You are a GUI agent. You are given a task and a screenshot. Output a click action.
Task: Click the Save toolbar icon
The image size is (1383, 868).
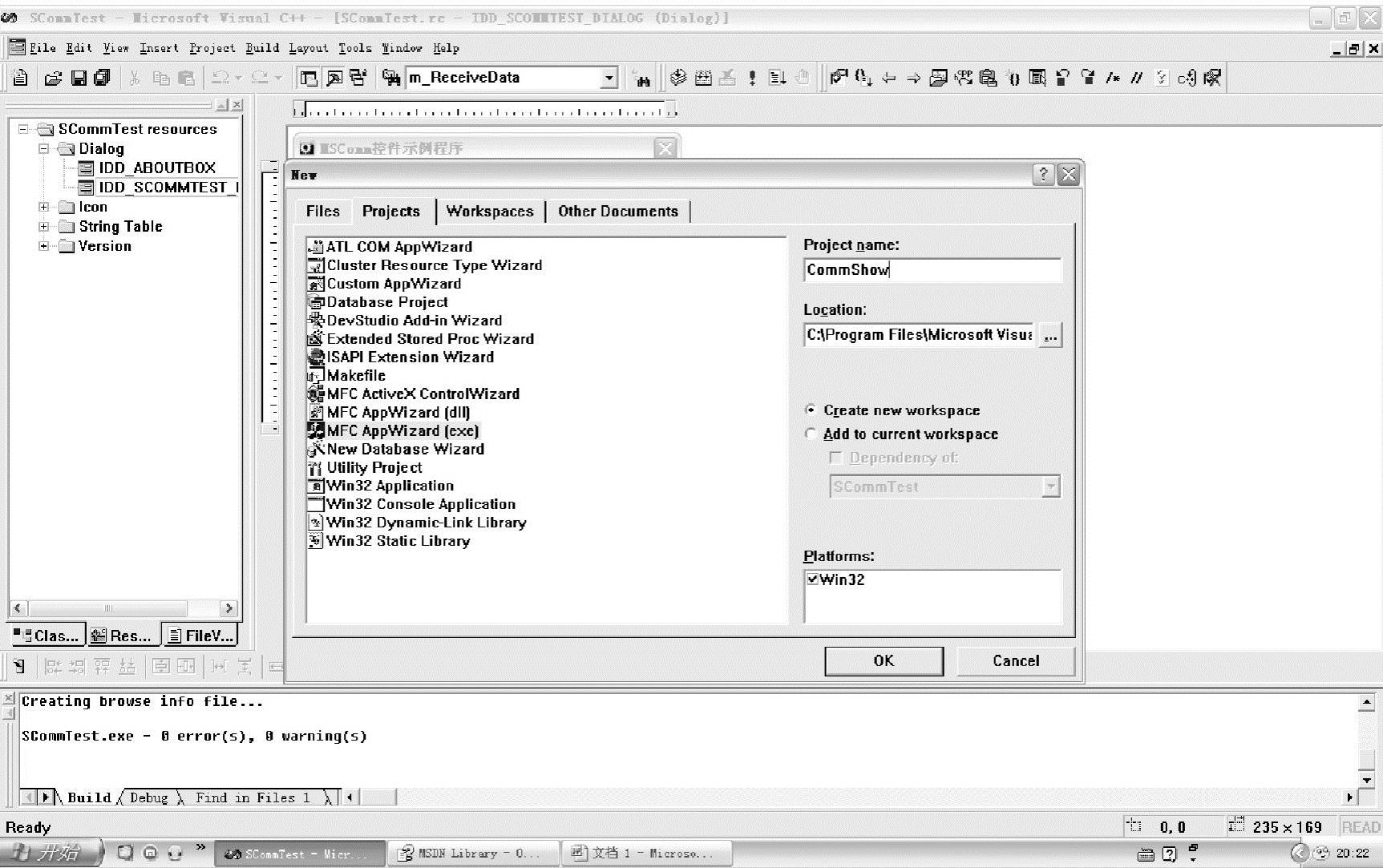point(79,78)
